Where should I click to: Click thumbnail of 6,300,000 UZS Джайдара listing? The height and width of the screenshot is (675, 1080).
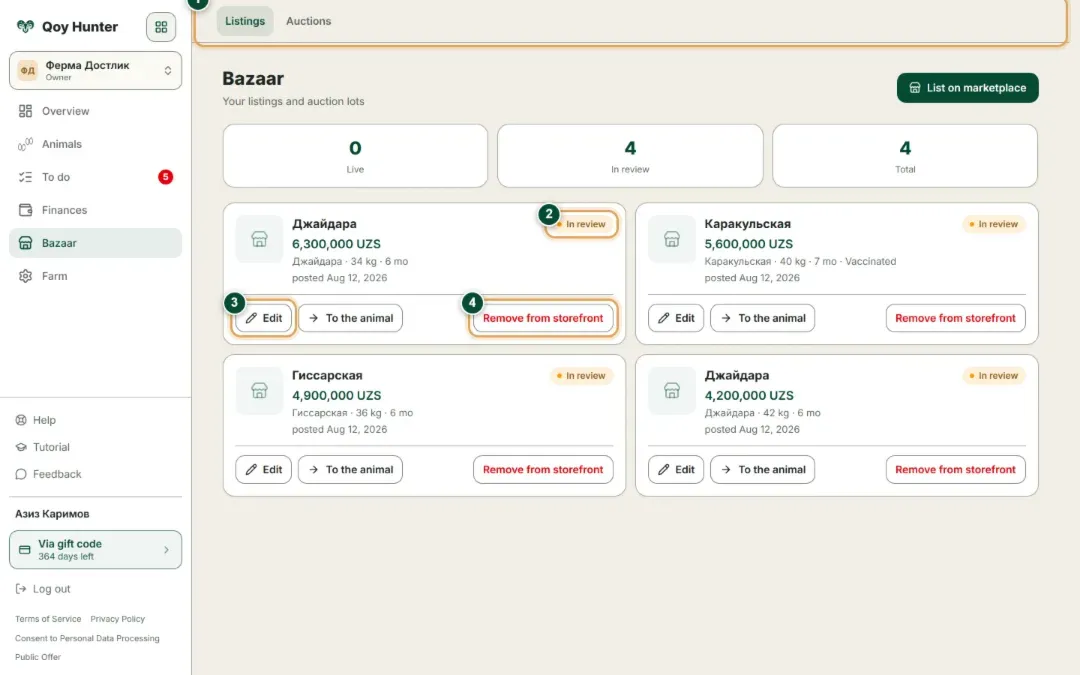click(x=259, y=239)
